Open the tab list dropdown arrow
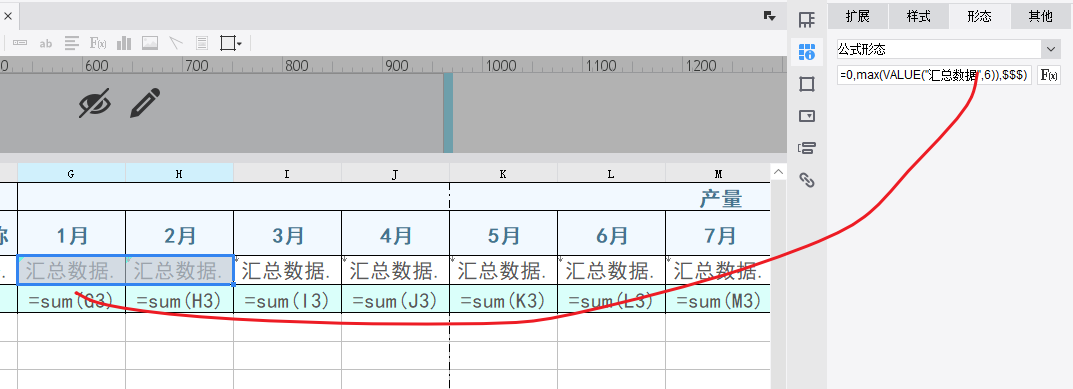 pyautogui.click(x=769, y=16)
